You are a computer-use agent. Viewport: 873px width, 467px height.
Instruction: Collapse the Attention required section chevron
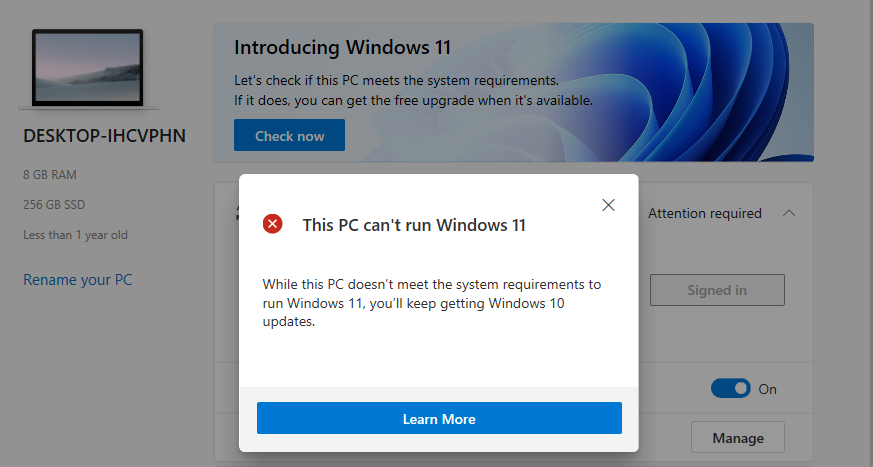789,213
